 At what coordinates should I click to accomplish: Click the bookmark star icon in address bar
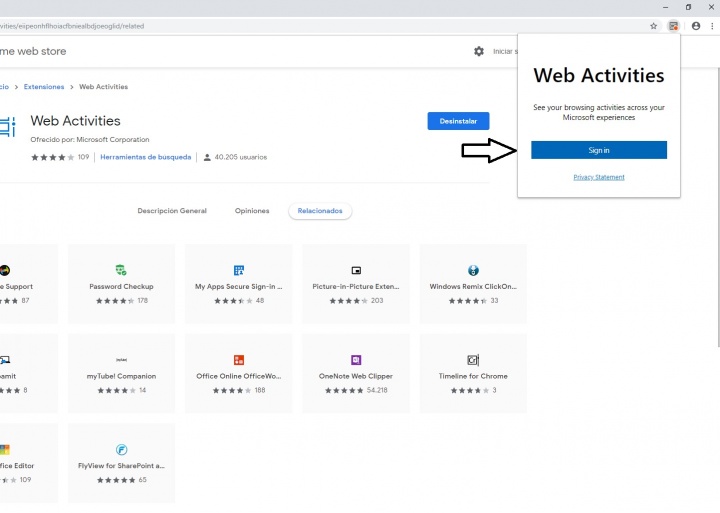[653, 26]
